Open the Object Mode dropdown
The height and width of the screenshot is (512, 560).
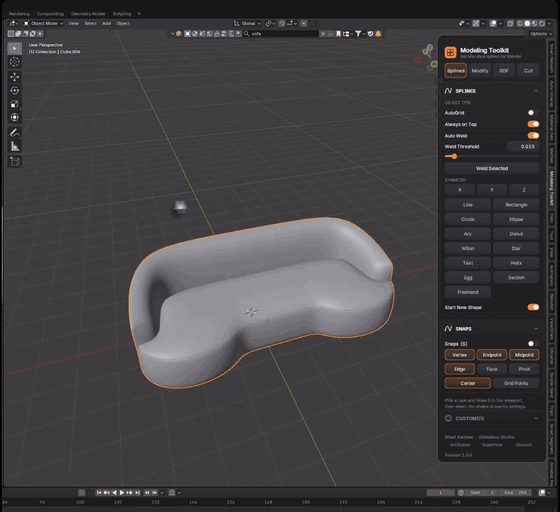[x=43, y=24]
